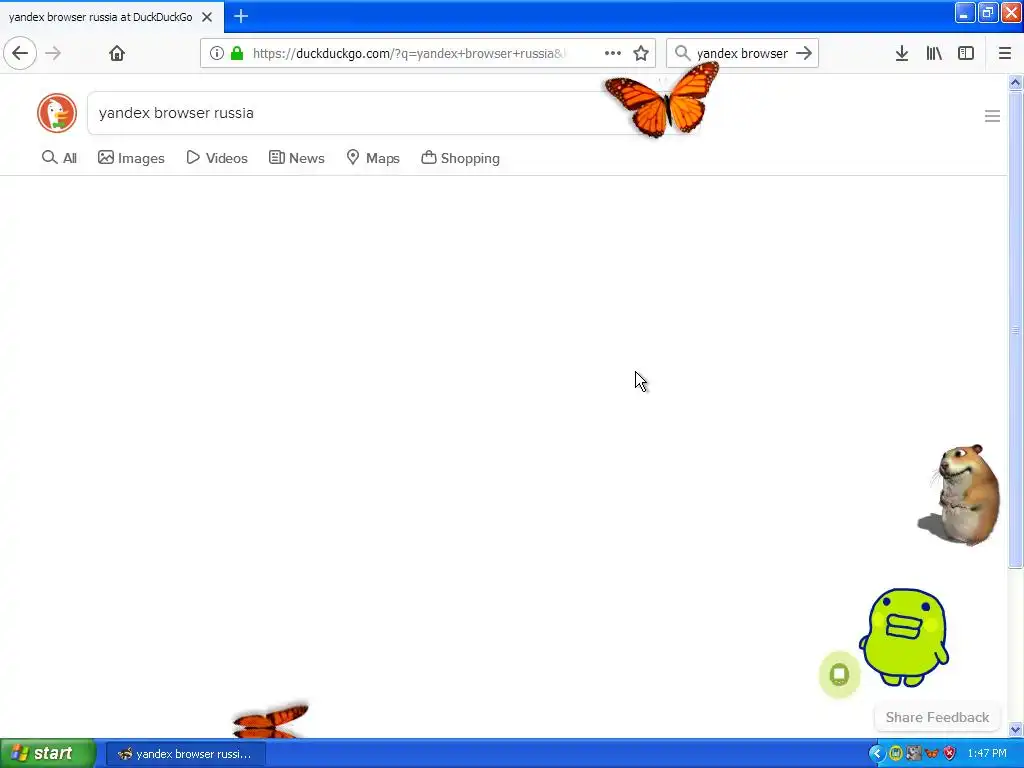Screen dimensions: 1024x768
Task: Click the round green chat button
Action: pos(839,675)
